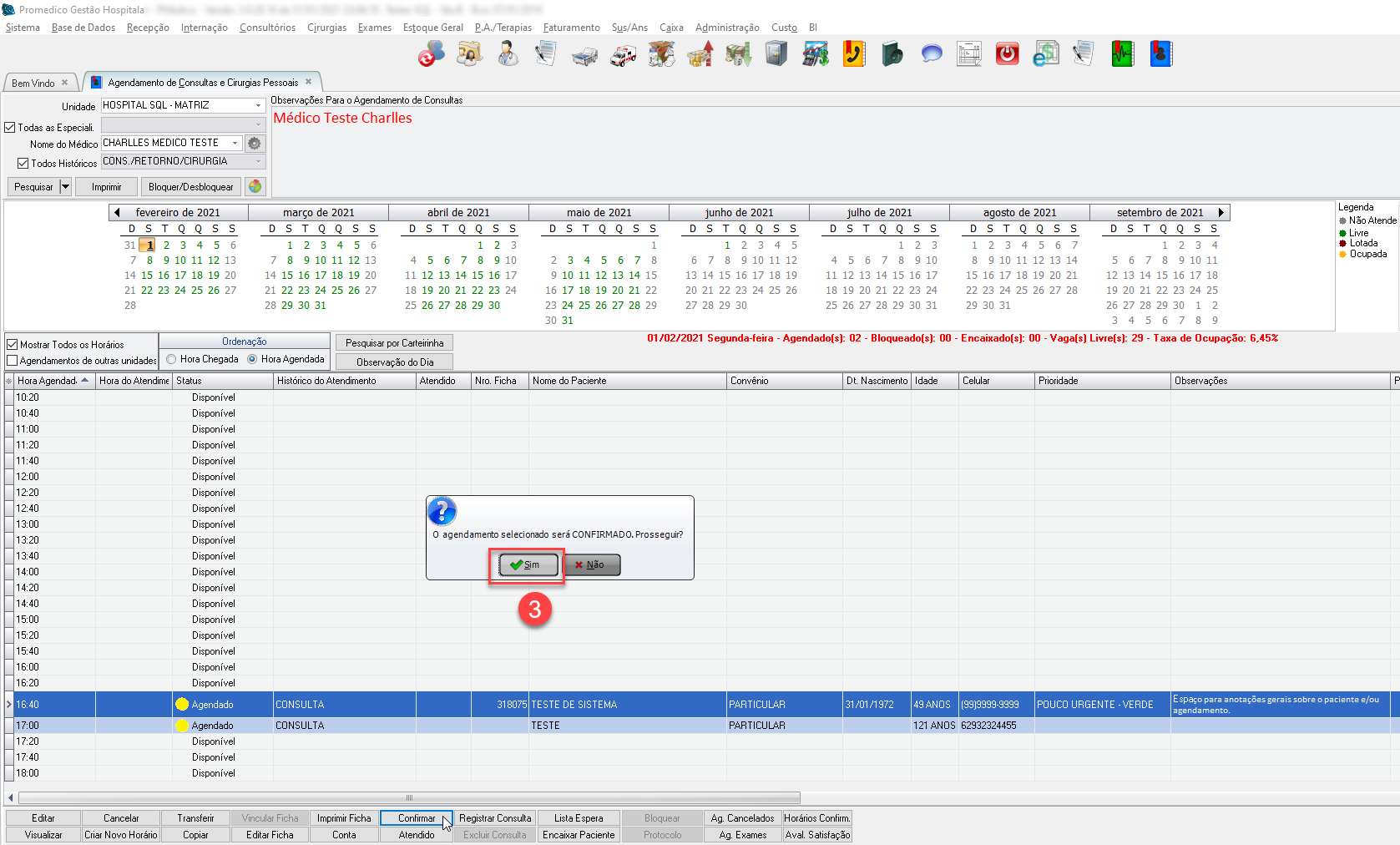Click Sim to confirm the appointment
Screen dimensions: 1400x845
tap(527, 565)
